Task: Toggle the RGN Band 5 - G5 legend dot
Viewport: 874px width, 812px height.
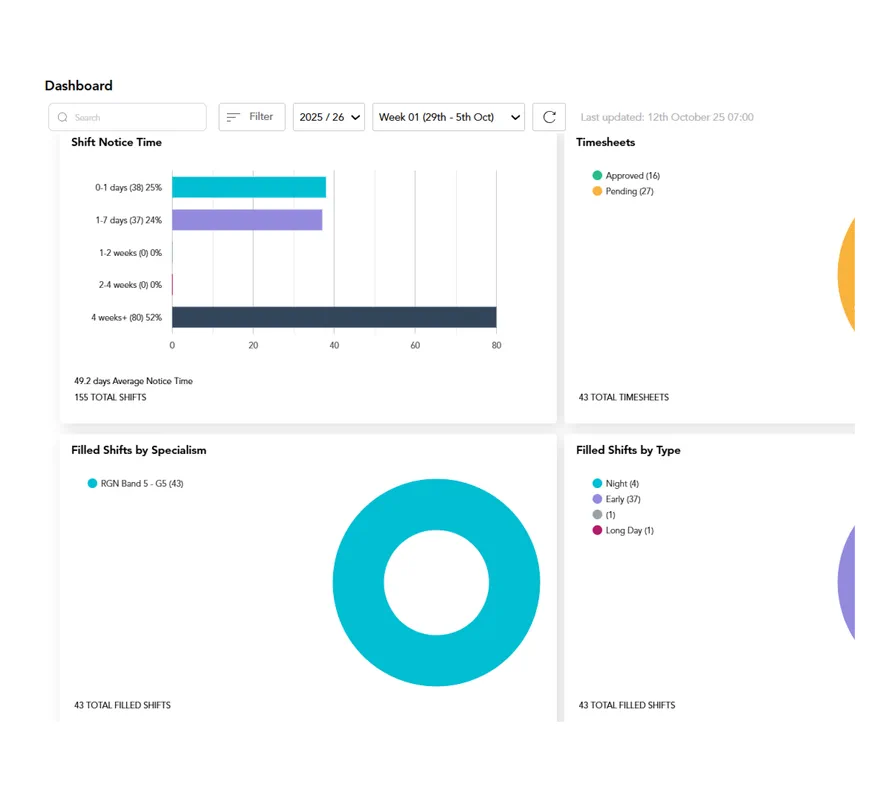Action: click(93, 483)
